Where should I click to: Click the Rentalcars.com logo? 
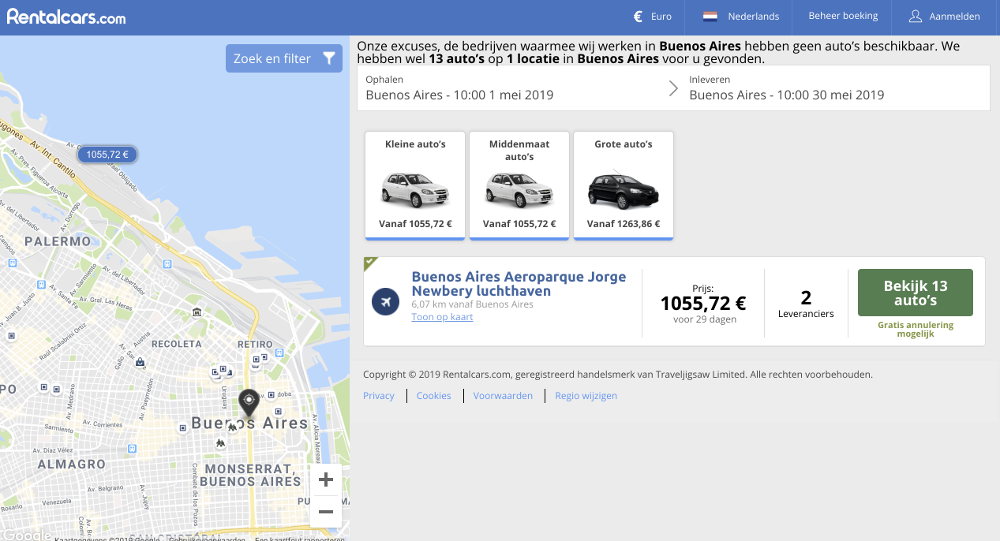[67, 16]
